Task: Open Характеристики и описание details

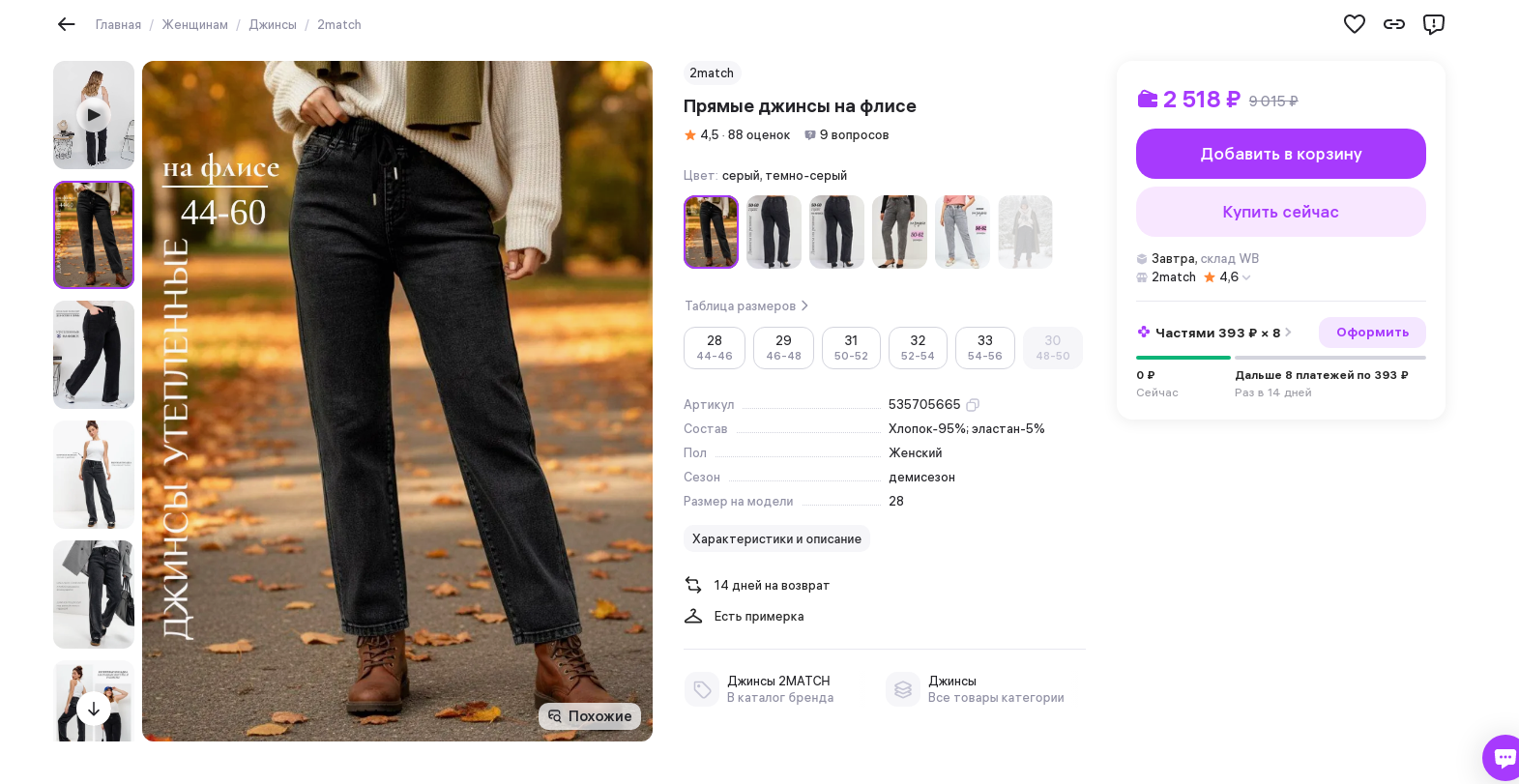Action: point(776,538)
